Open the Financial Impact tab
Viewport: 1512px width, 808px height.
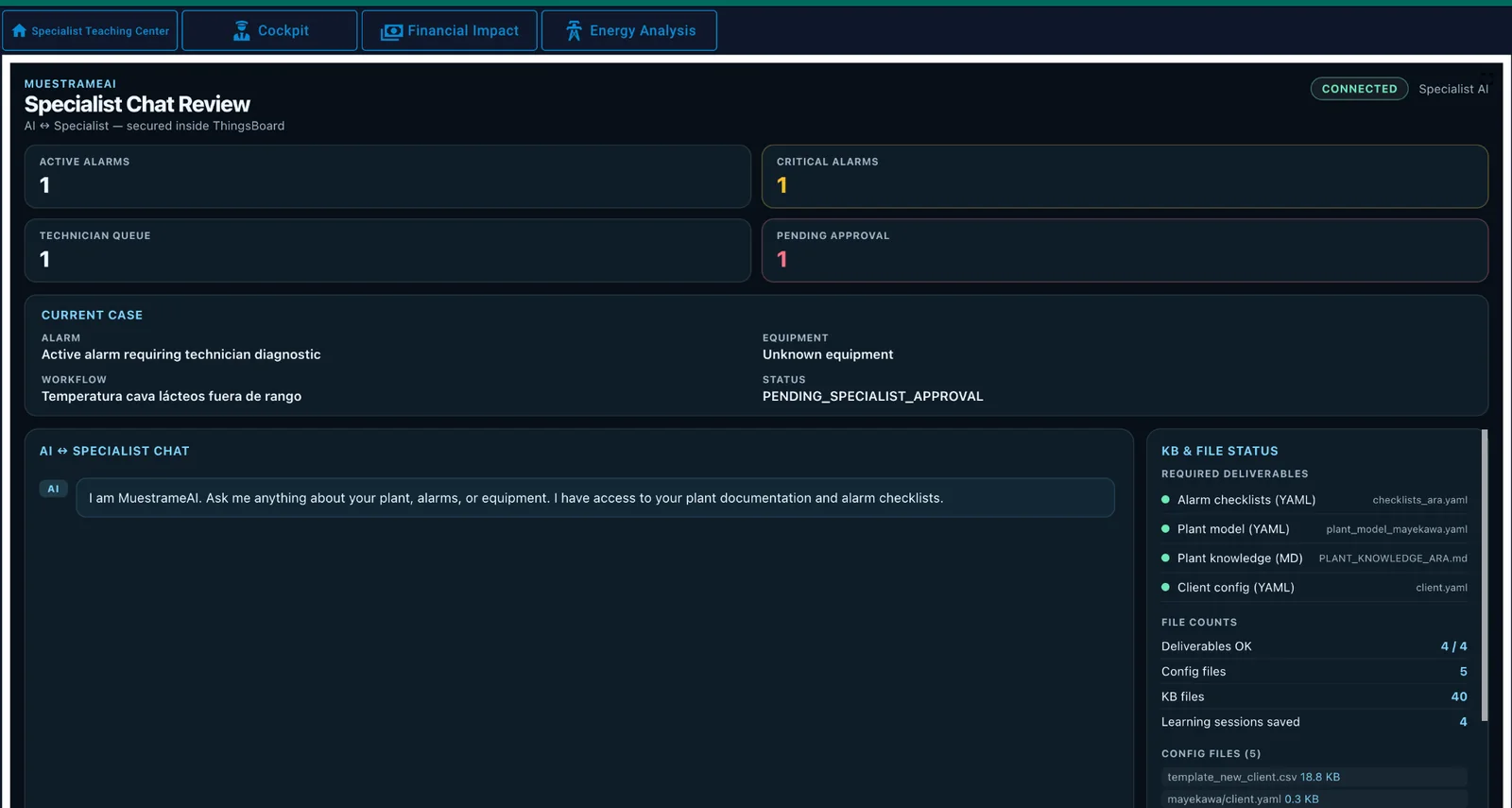pyautogui.click(x=449, y=30)
